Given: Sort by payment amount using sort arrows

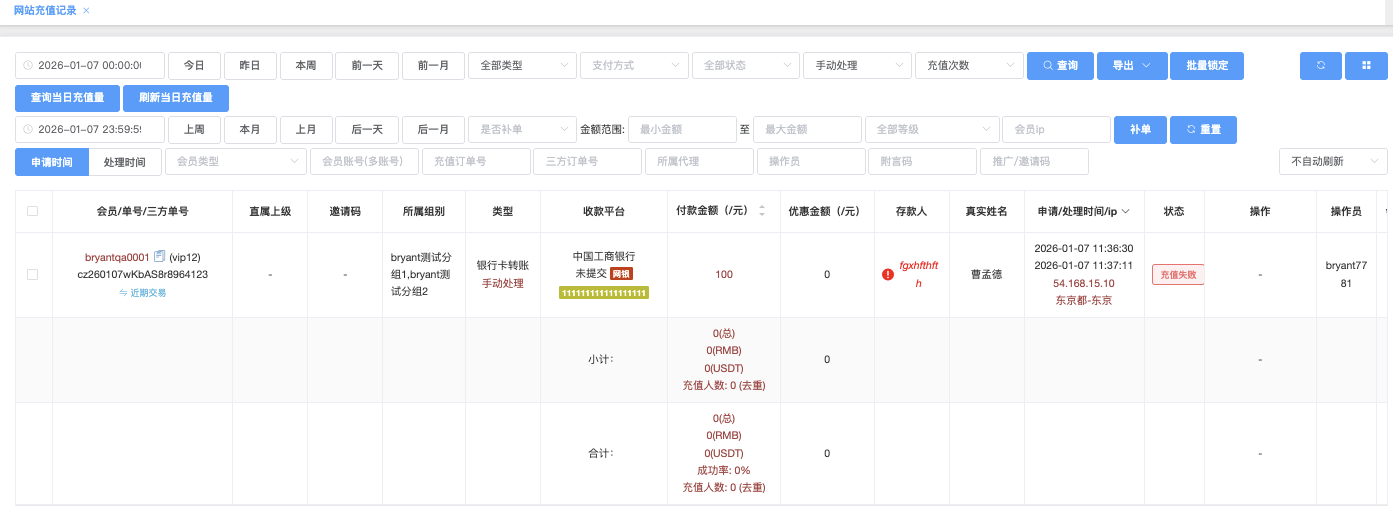Looking at the screenshot, I should 762,211.
